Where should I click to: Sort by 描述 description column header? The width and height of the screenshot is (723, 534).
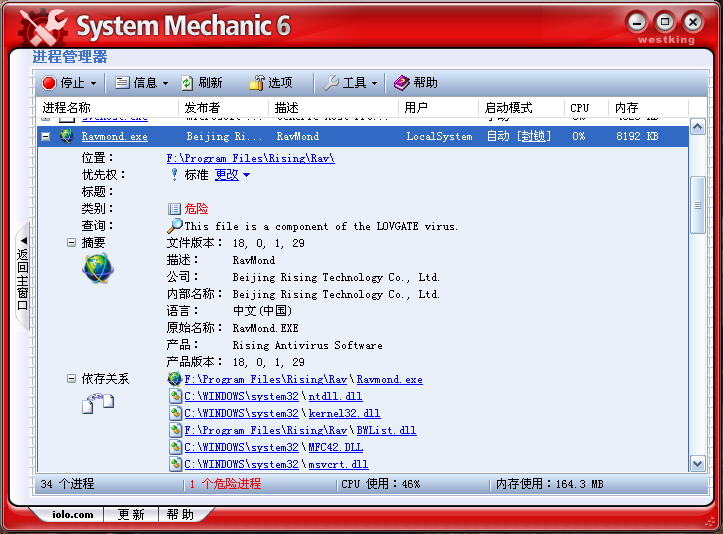[x=333, y=107]
